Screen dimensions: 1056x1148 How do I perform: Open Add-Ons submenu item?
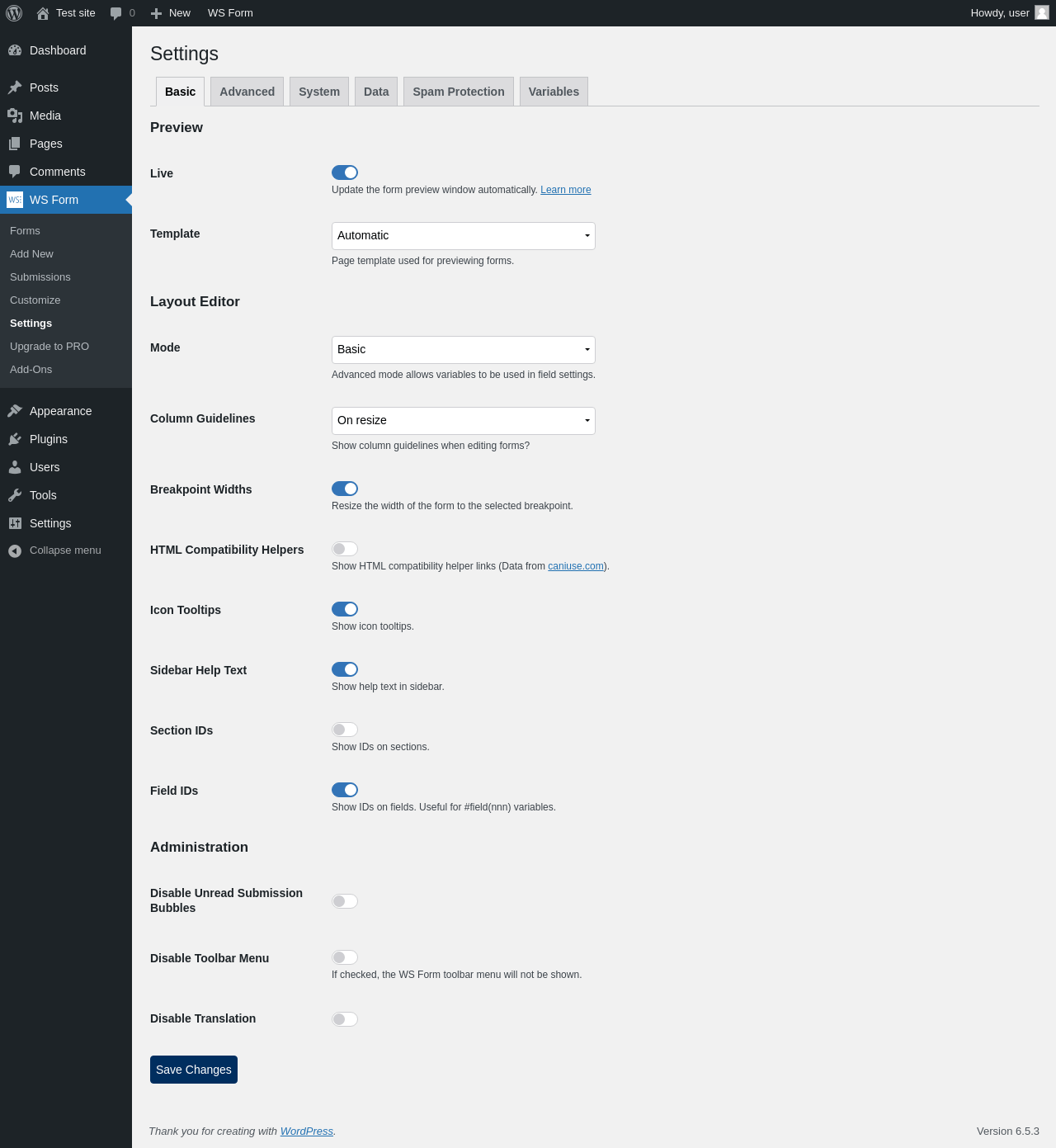tap(66, 370)
